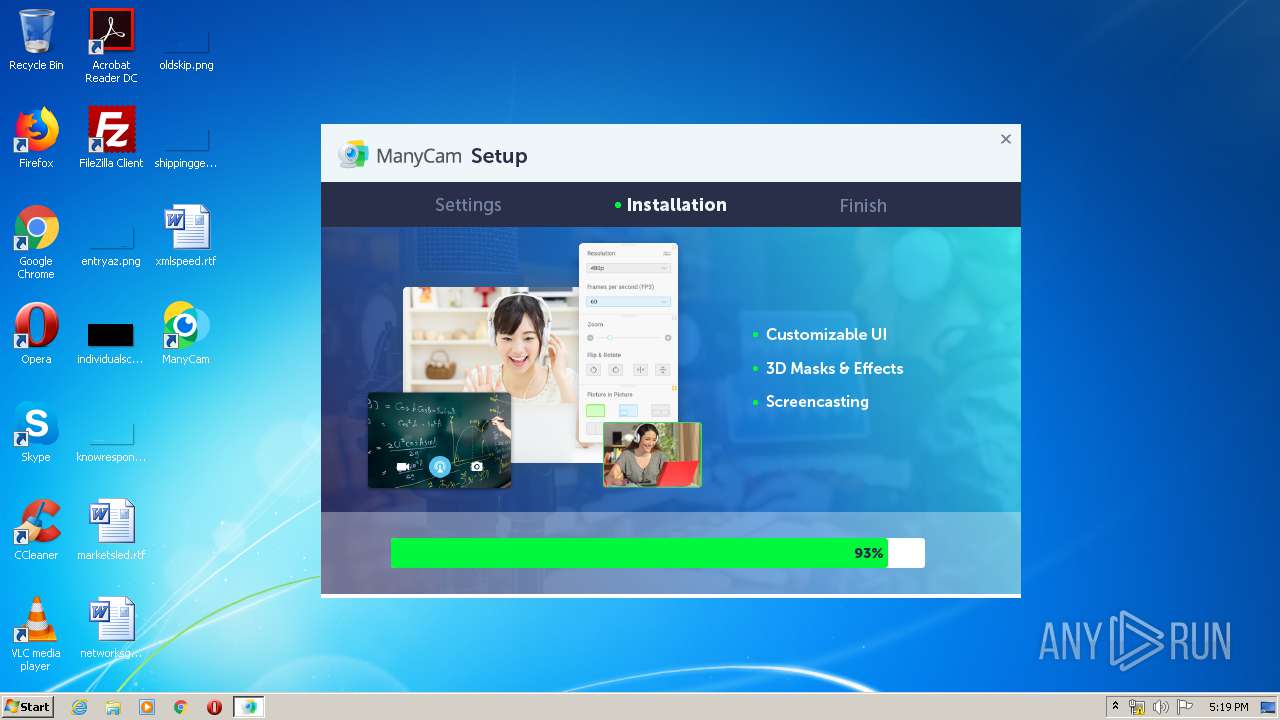Go to the Finish step tab
The image size is (1280, 720).
(x=863, y=205)
